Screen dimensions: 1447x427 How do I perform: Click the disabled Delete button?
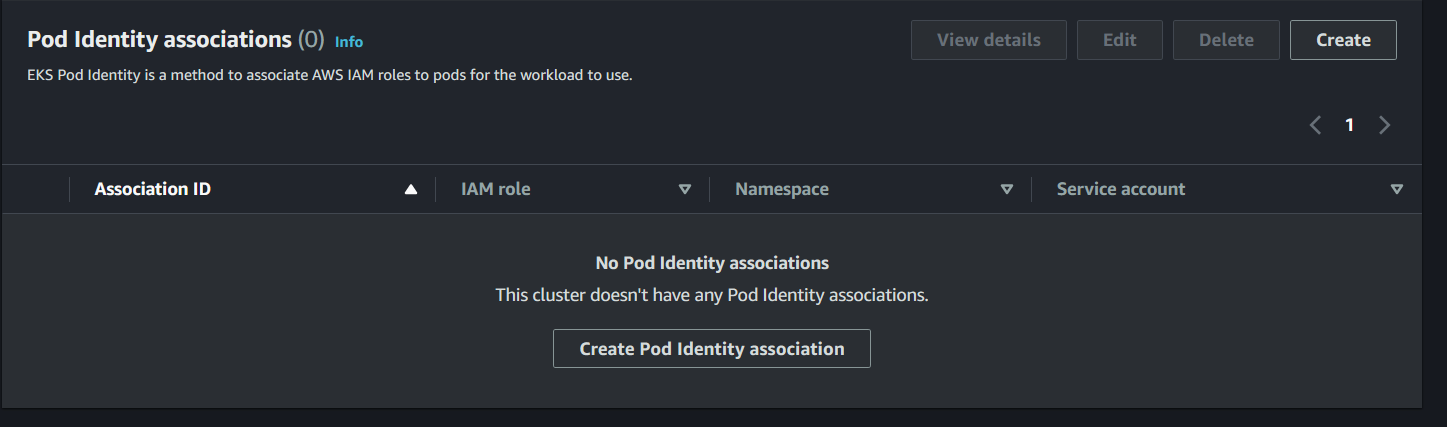pos(1226,40)
